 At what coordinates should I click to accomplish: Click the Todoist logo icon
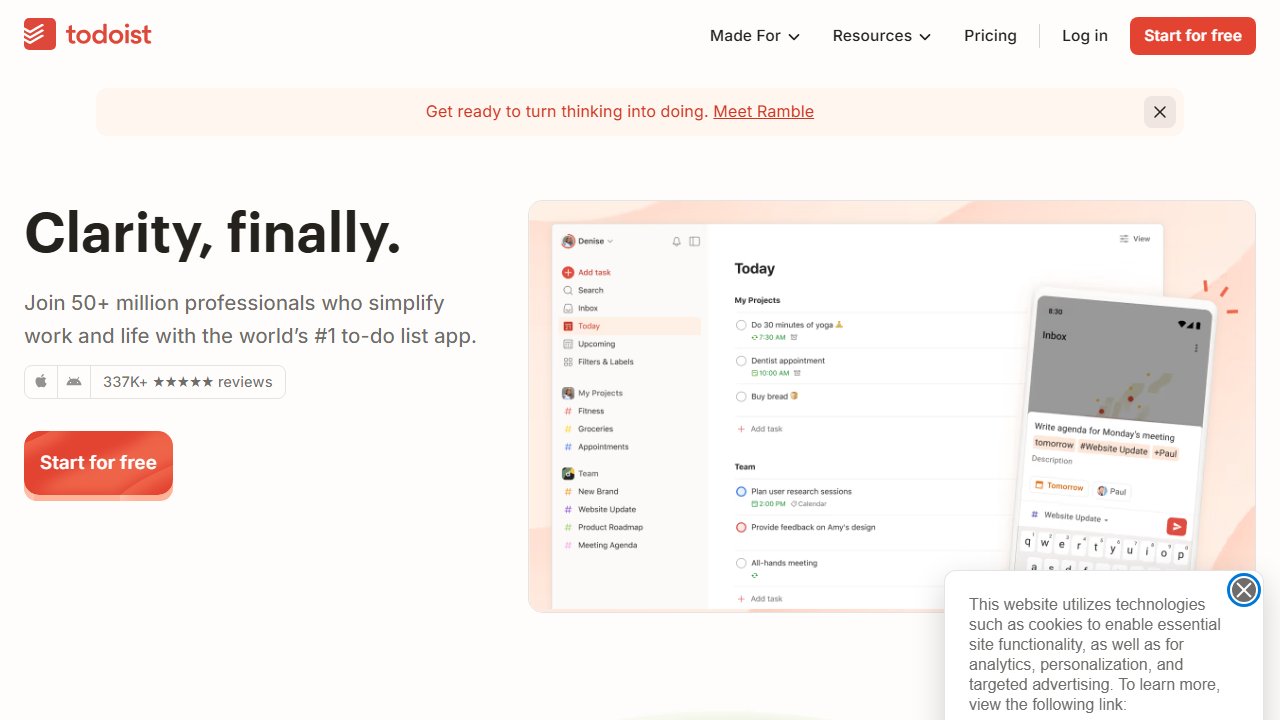pos(40,35)
